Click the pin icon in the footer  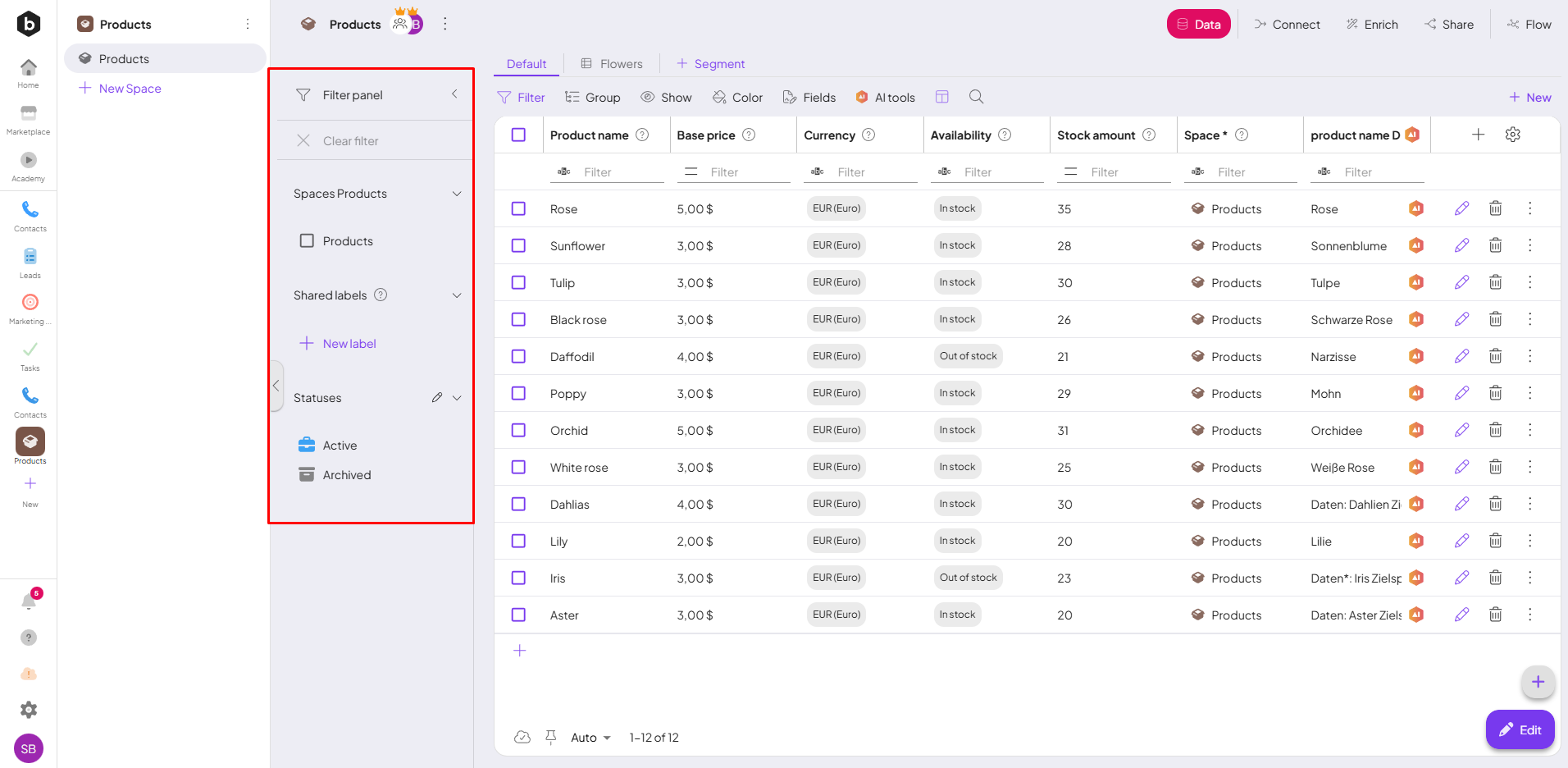[x=551, y=737]
